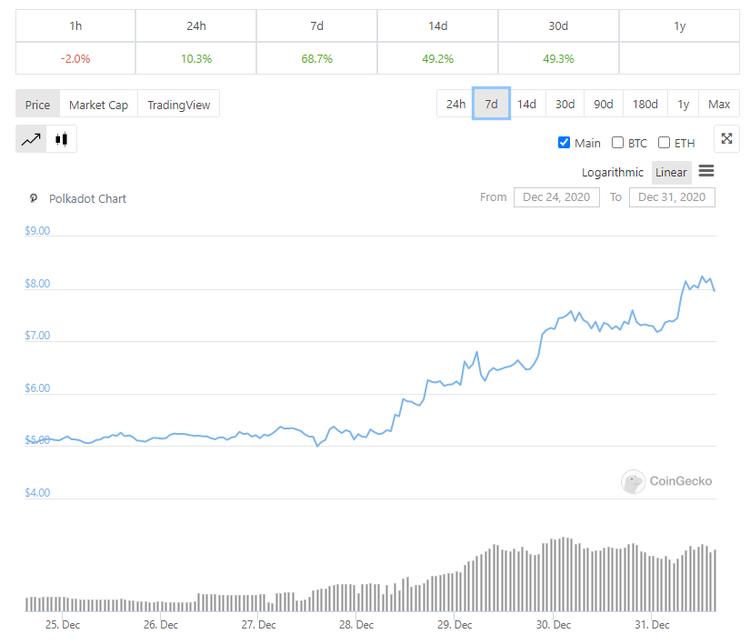The image size is (750, 644).
Task: Show the Max time range
Action: pyautogui.click(x=718, y=104)
